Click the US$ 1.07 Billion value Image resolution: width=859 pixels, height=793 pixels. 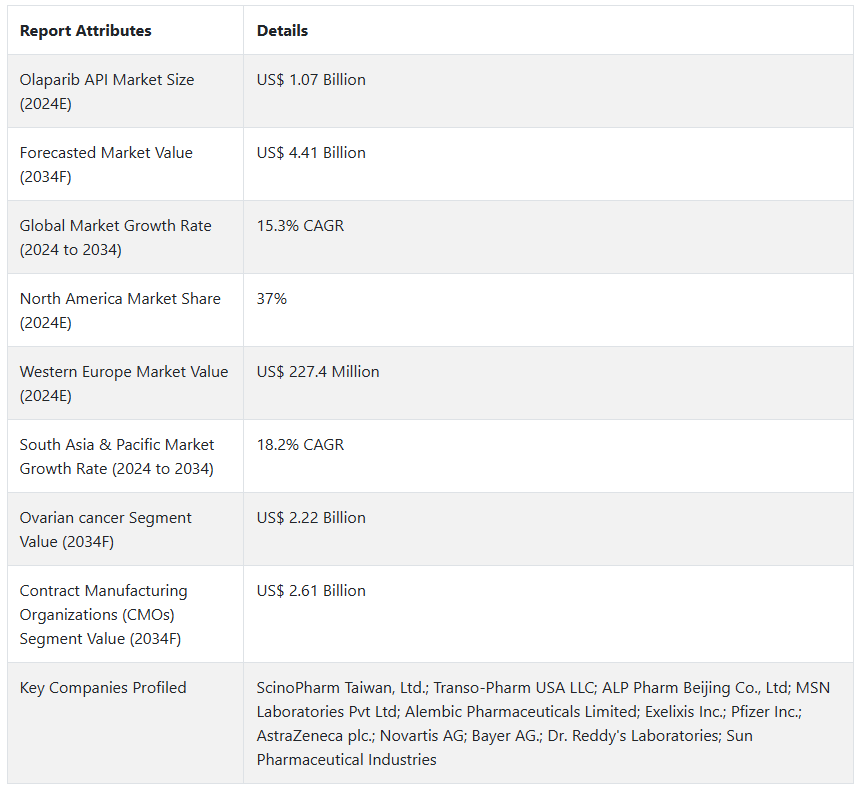point(311,80)
